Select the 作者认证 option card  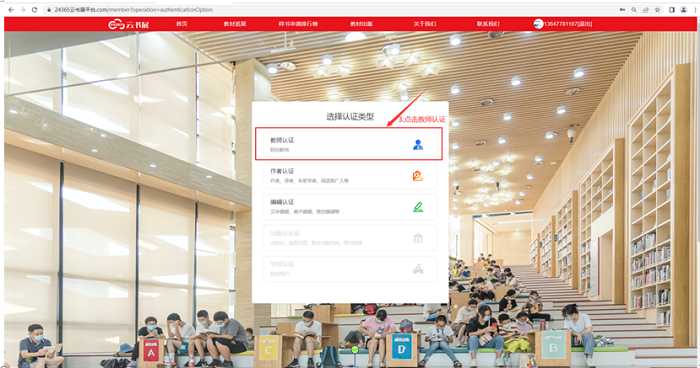pyautogui.click(x=350, y=176)
